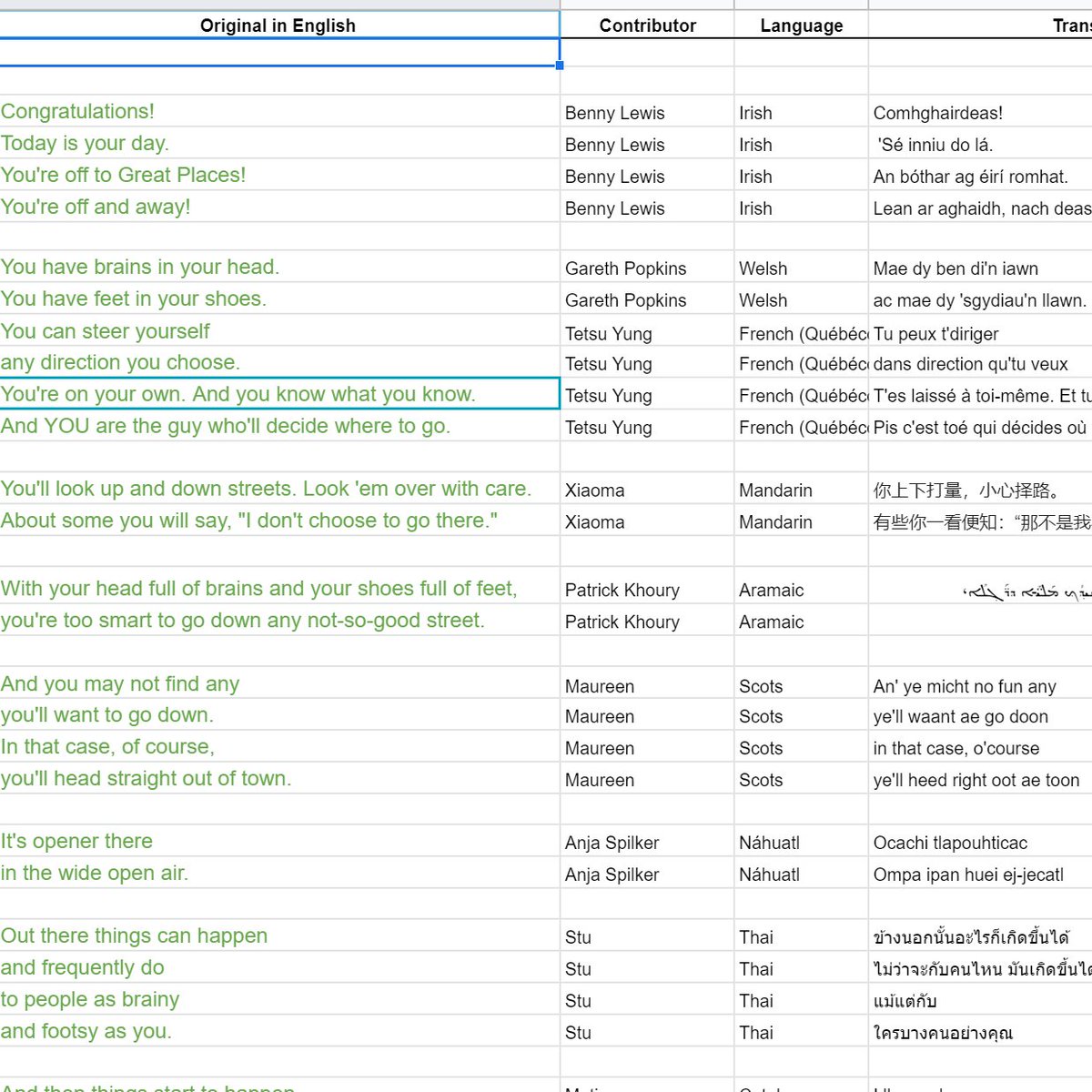Select the 'Comhghairdeas!' translation cell
This screenshot has width=1092, height=1092.
981,112
